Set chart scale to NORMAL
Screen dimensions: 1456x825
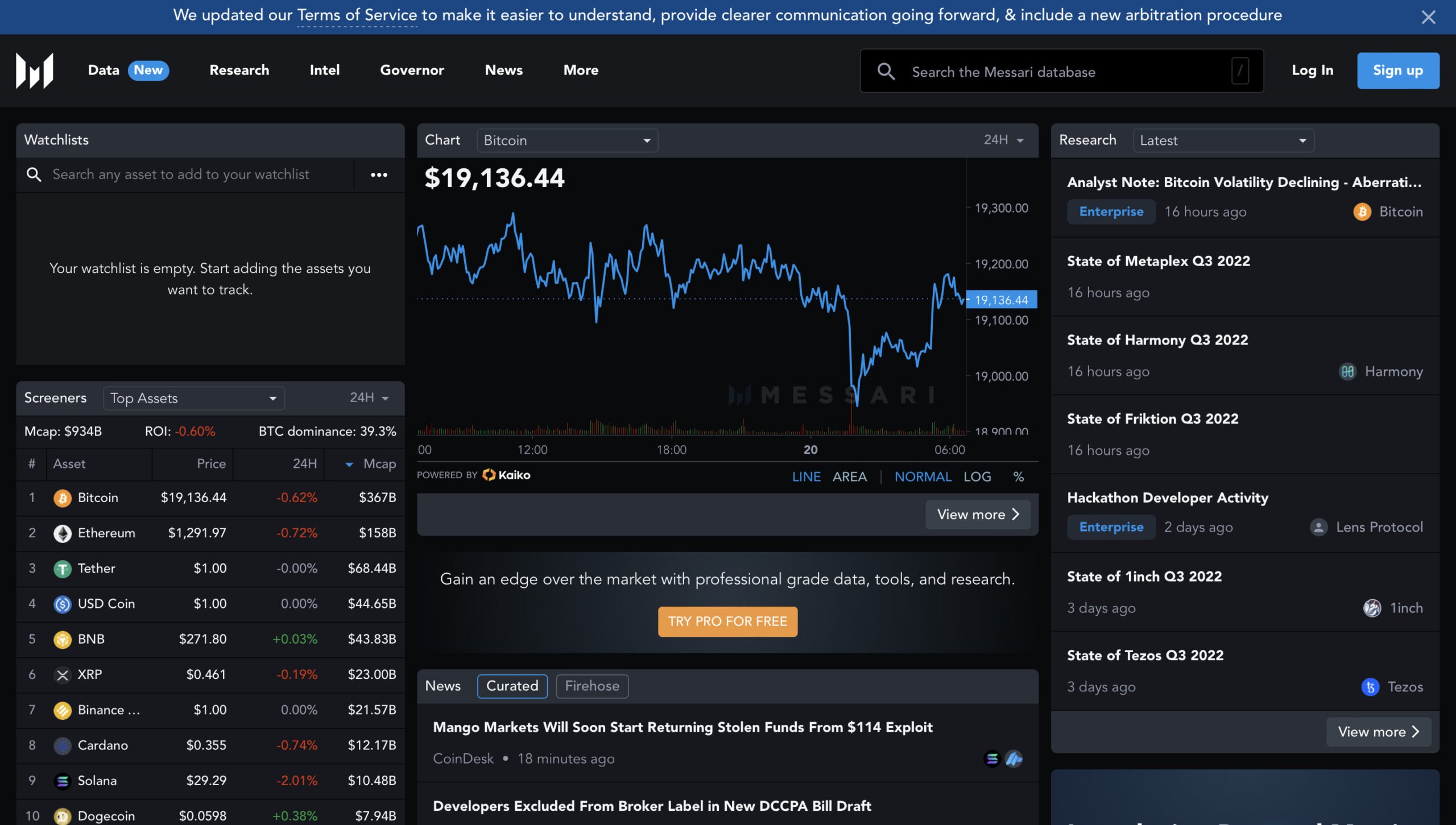(x=923, y=476)
